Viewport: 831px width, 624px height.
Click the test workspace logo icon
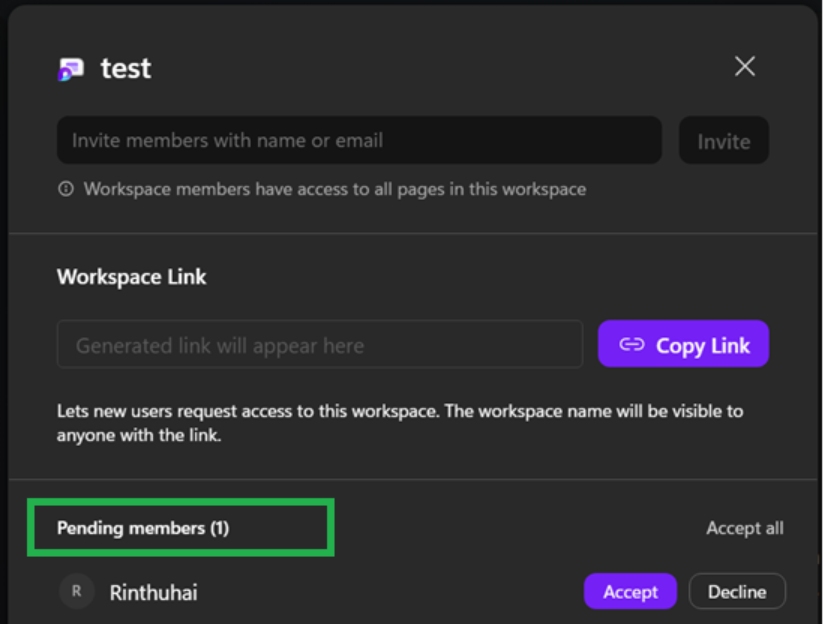tap(71, 69)
